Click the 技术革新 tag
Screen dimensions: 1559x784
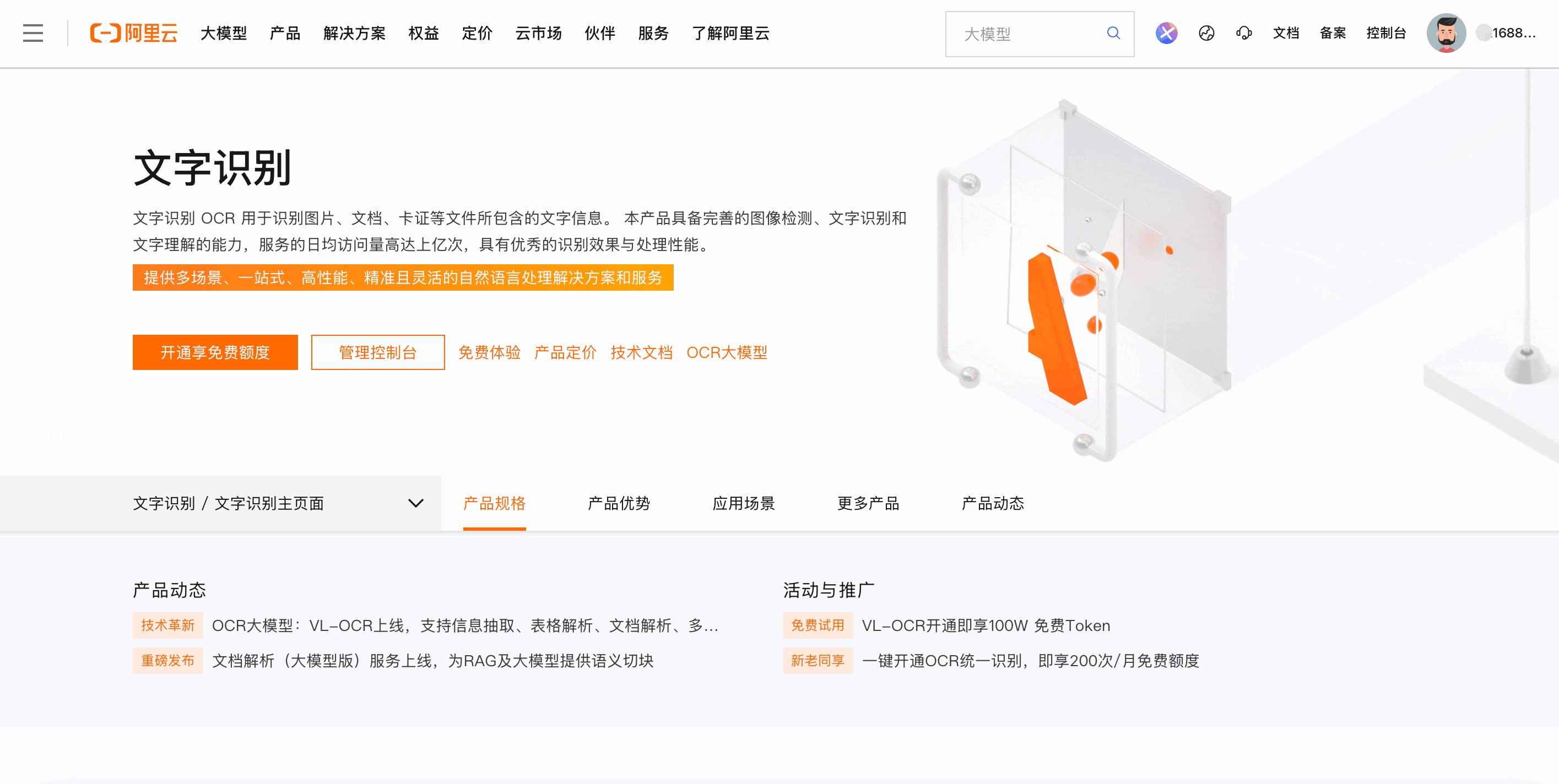click(167, 625)
